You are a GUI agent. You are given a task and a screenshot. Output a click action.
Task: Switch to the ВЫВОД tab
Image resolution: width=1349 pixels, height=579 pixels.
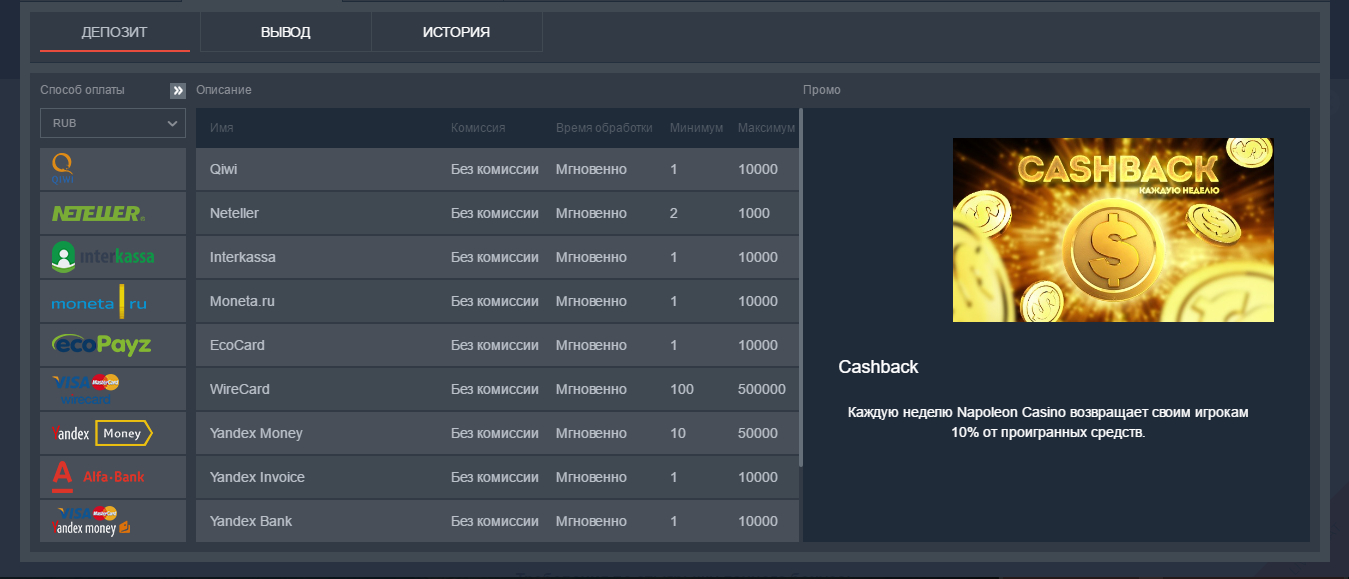click(286, 32)
